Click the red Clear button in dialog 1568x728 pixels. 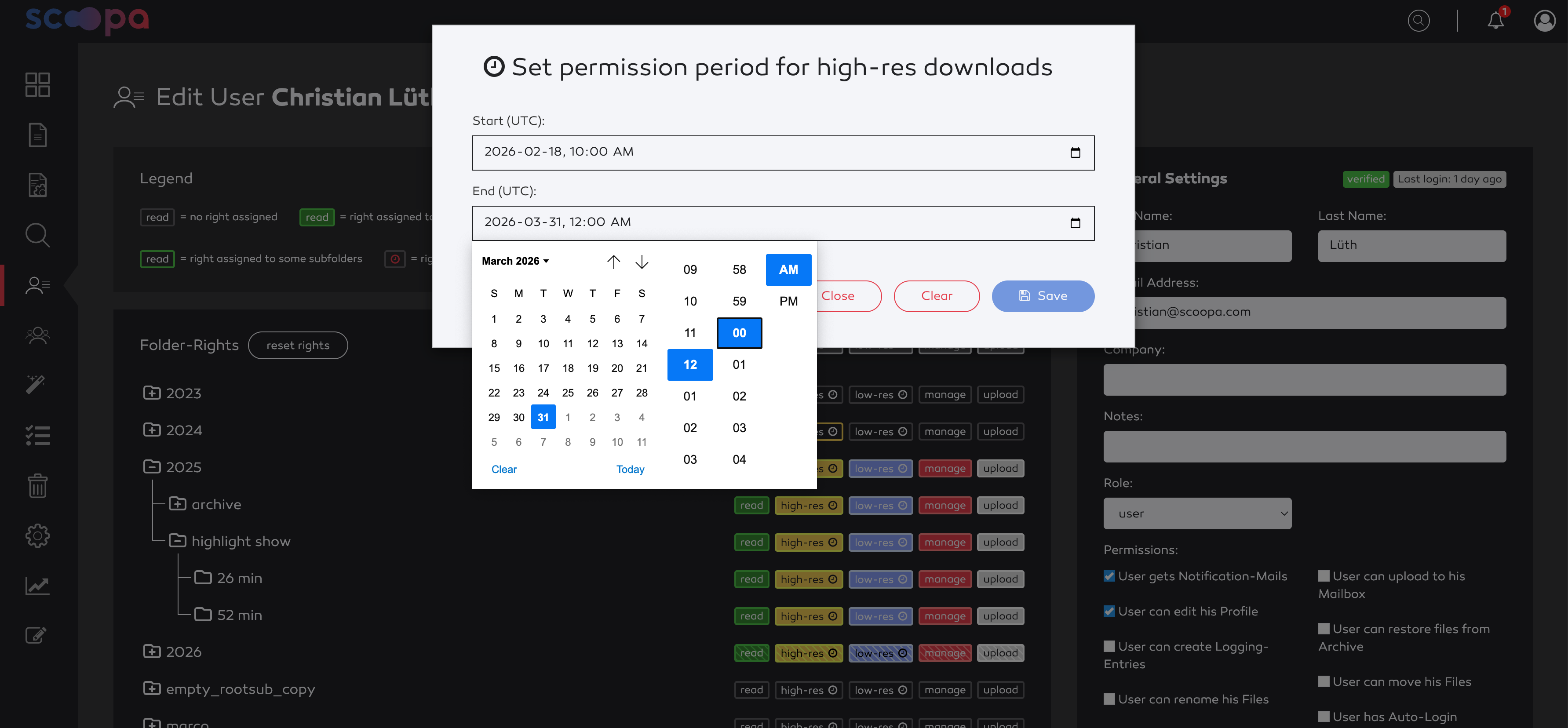tap(936, 296)
